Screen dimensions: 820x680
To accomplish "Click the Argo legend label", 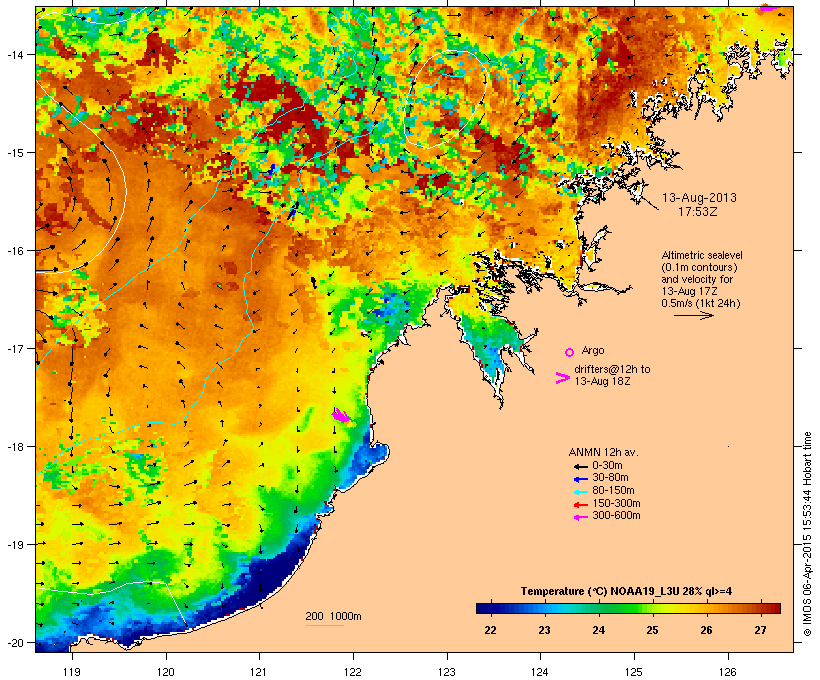I will [593, 350].
